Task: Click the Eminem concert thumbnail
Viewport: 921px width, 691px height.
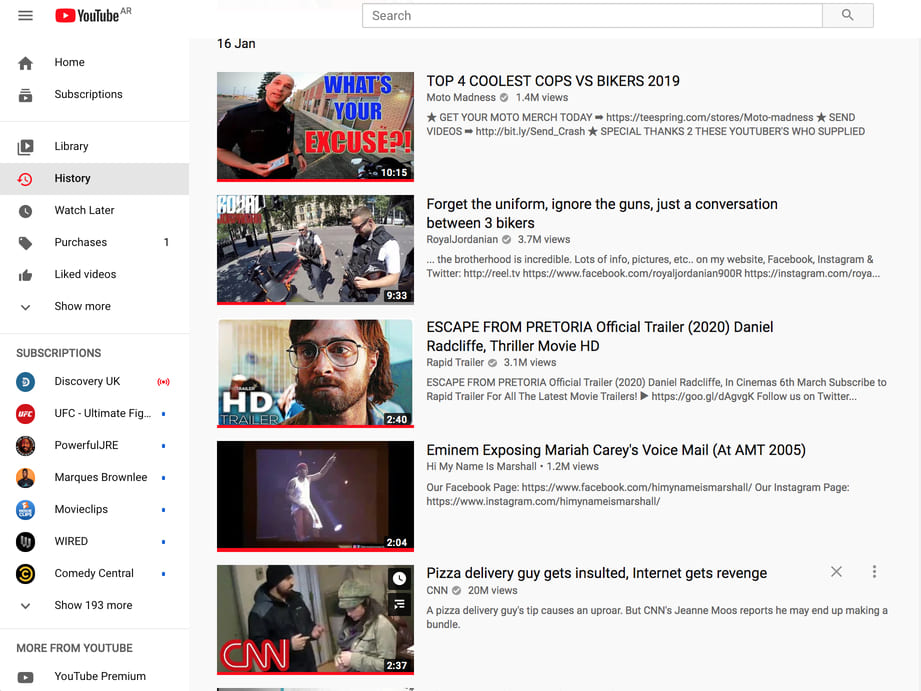Action: point(315,496)
